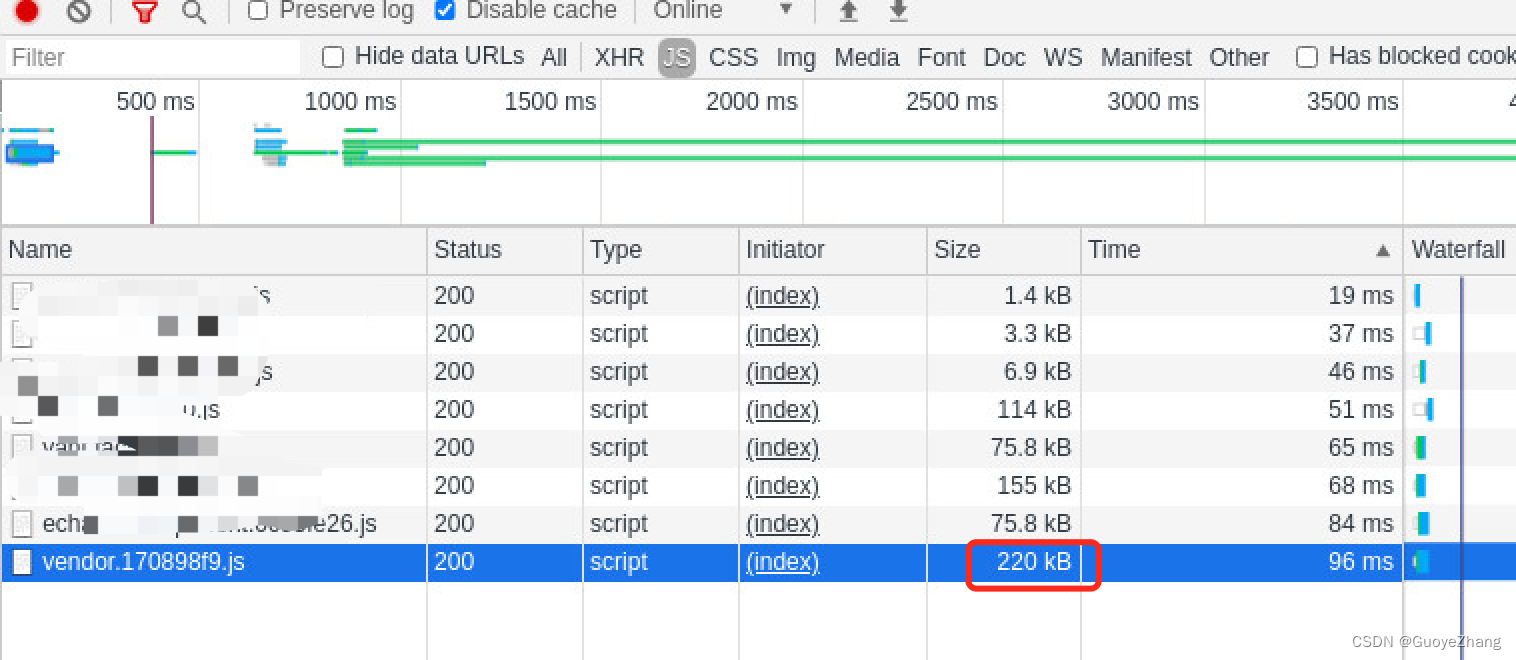
Task: Enable Has blocked cookies checkbox
Action: coord(1306,57)
